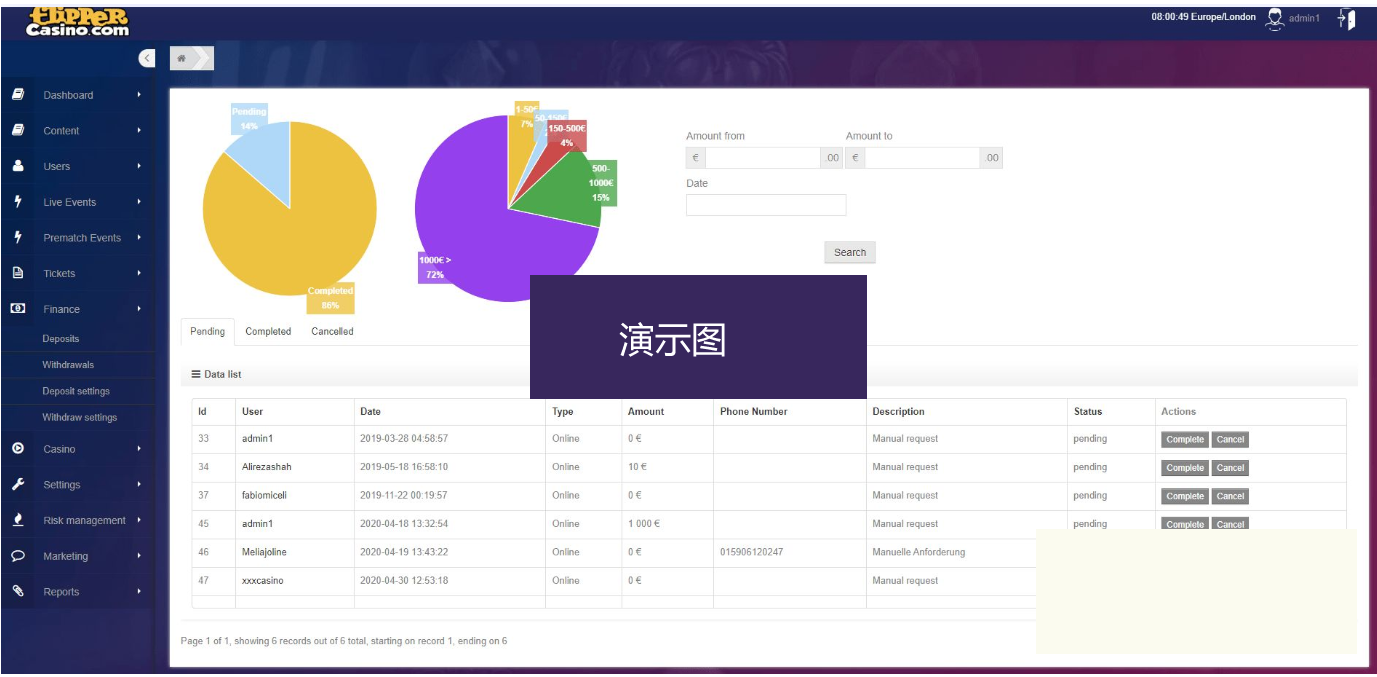This screenshot has width=1377, height=677.
Task: Collapse the sidebar with the arrow icon
Action: (147, 59)
